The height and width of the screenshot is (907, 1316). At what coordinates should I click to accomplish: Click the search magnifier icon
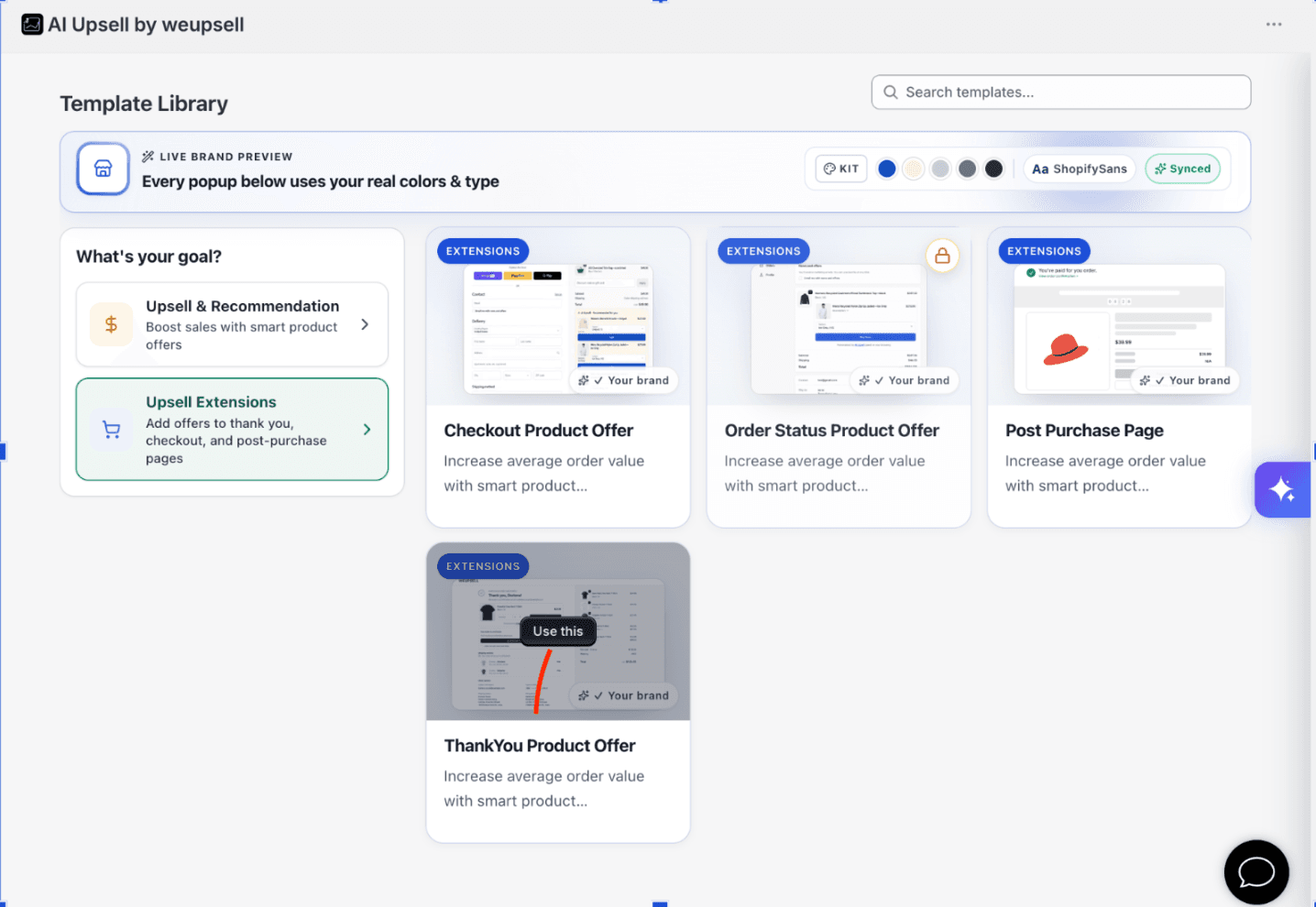[x=890, y=93]
